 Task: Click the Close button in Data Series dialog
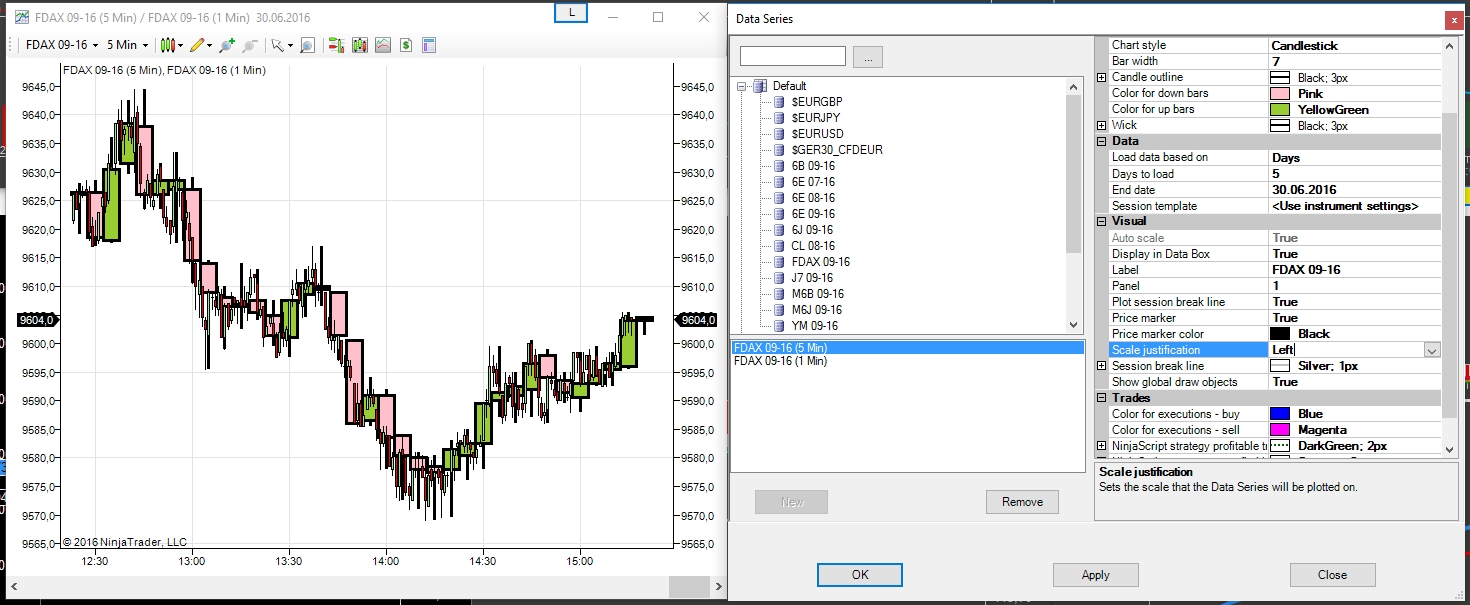click(x=1332, y=575)
